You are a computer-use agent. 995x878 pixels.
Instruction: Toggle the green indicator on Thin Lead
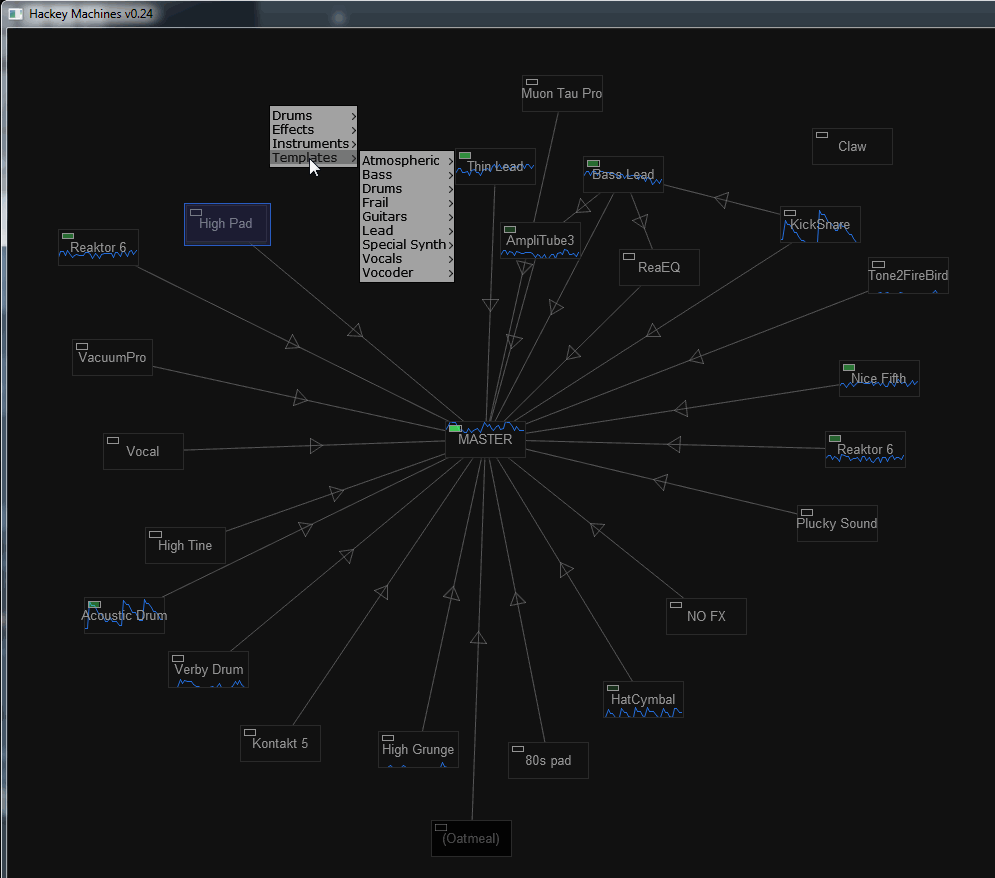(x=465, y=155)
